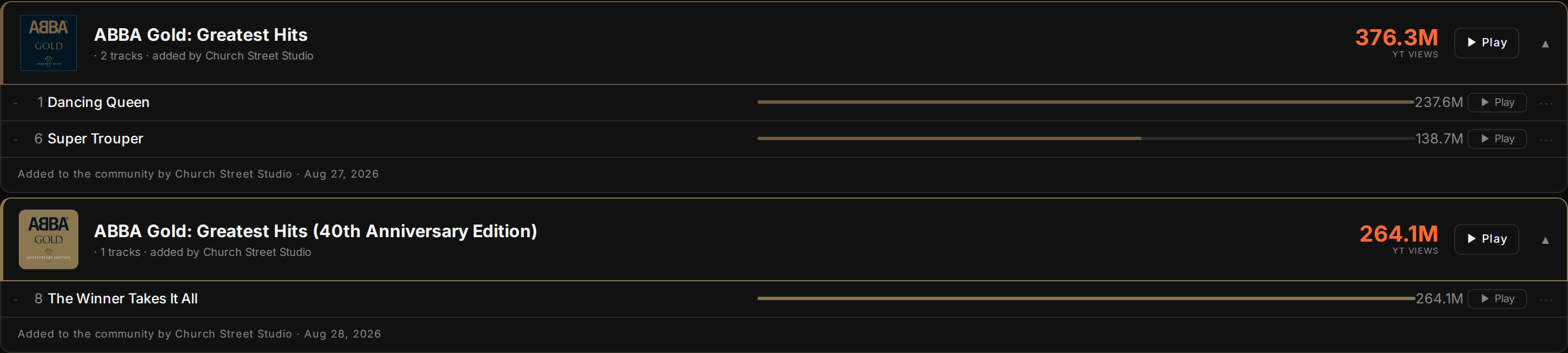The width and height of the screenshot is (1568, 353).
Task: Select the Dancing Queen track name
Action: (99, 102)
